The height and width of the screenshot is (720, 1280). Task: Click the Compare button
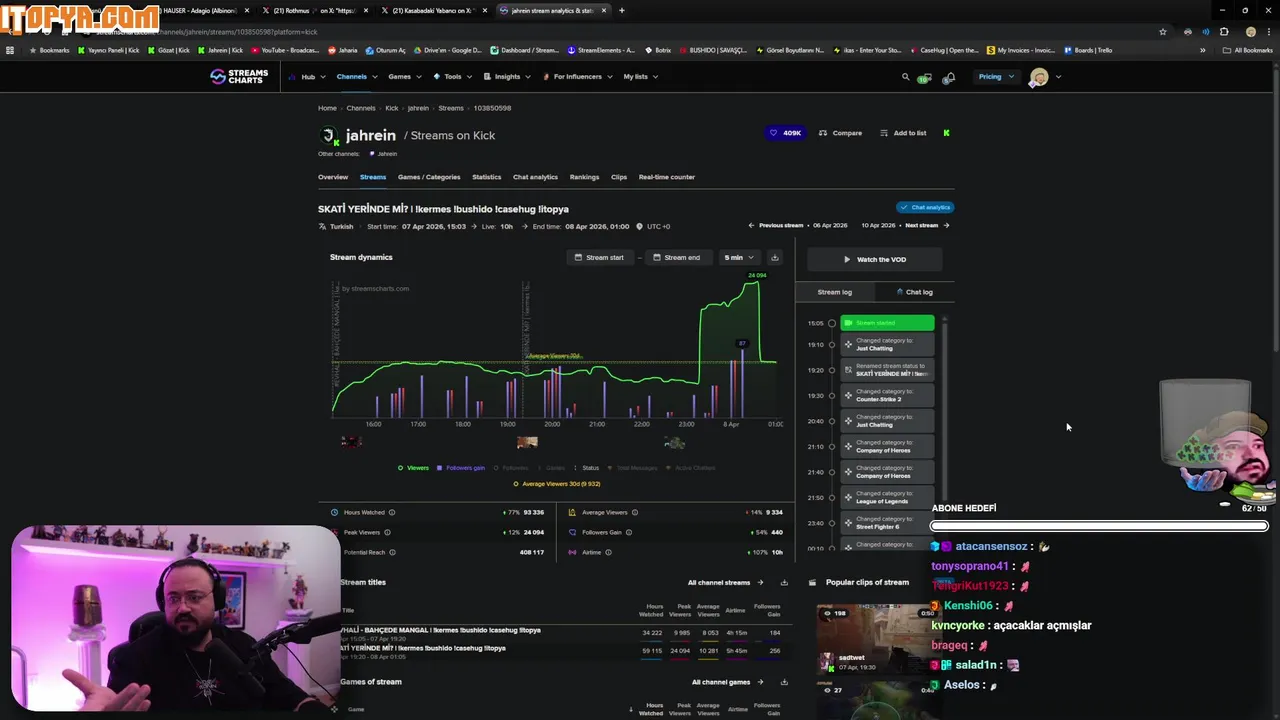tap(840, 133)
